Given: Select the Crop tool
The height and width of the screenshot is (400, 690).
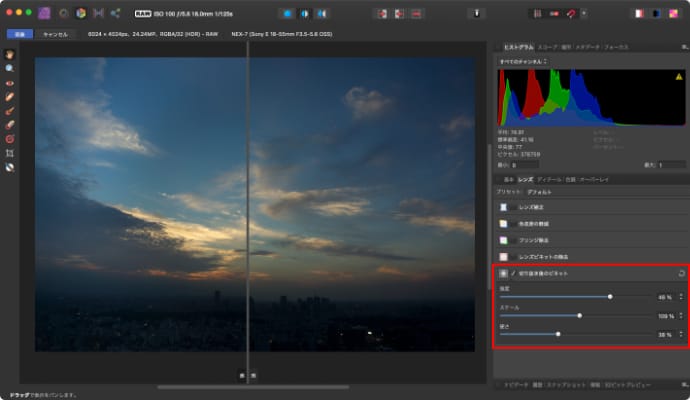Looking at the screenshot, I should click(9, 153).
